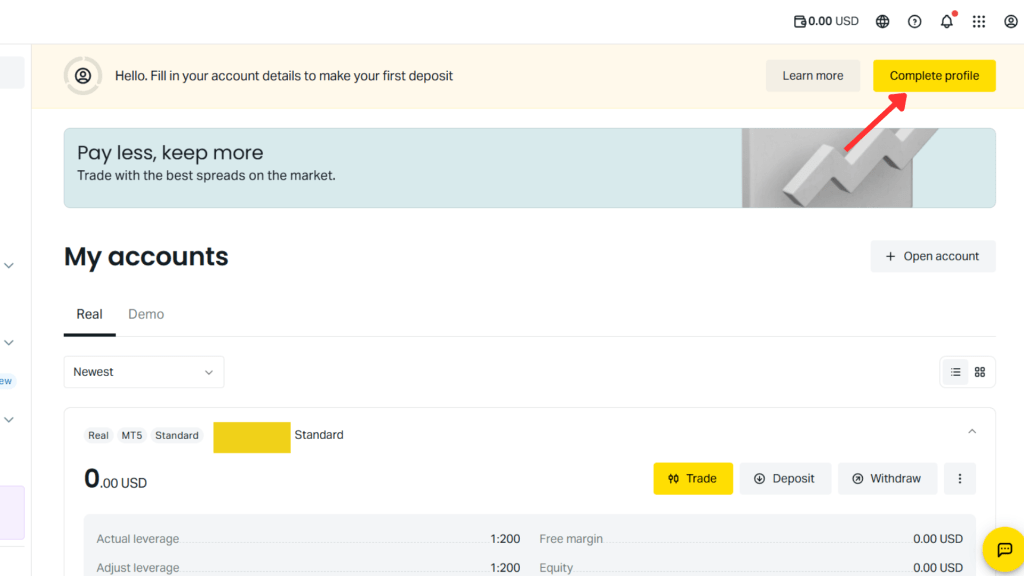Click the Complete profile button
Screen dimensions: 1024x576
tap(934, 76)
